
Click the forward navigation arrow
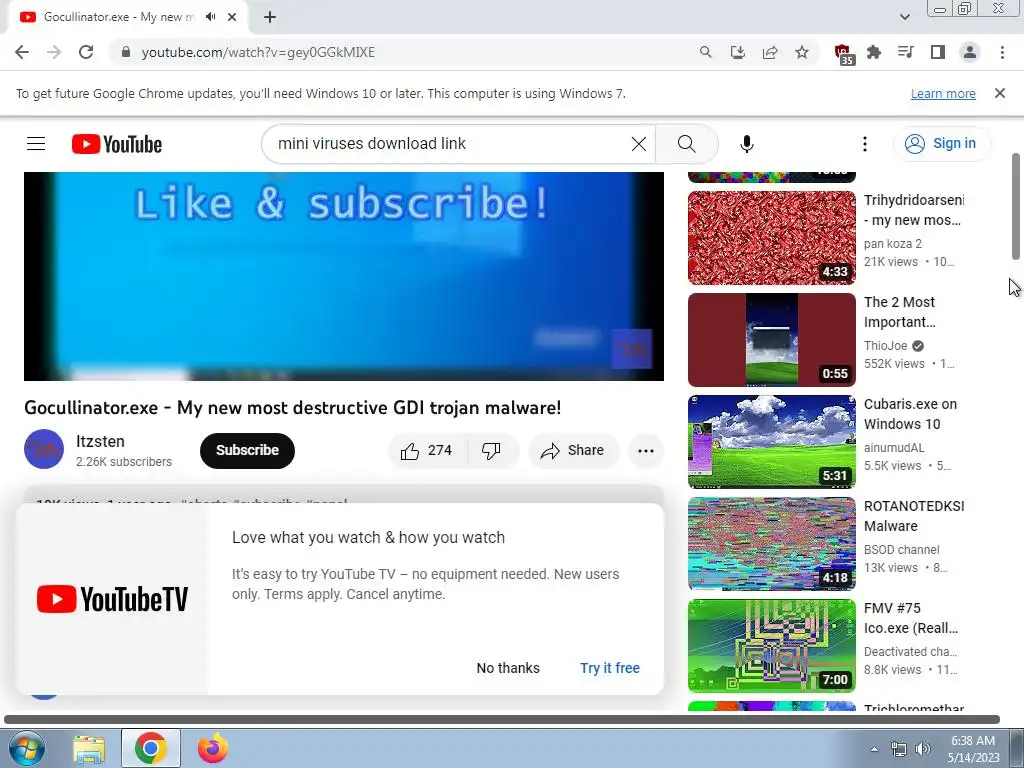click(54, 52)
